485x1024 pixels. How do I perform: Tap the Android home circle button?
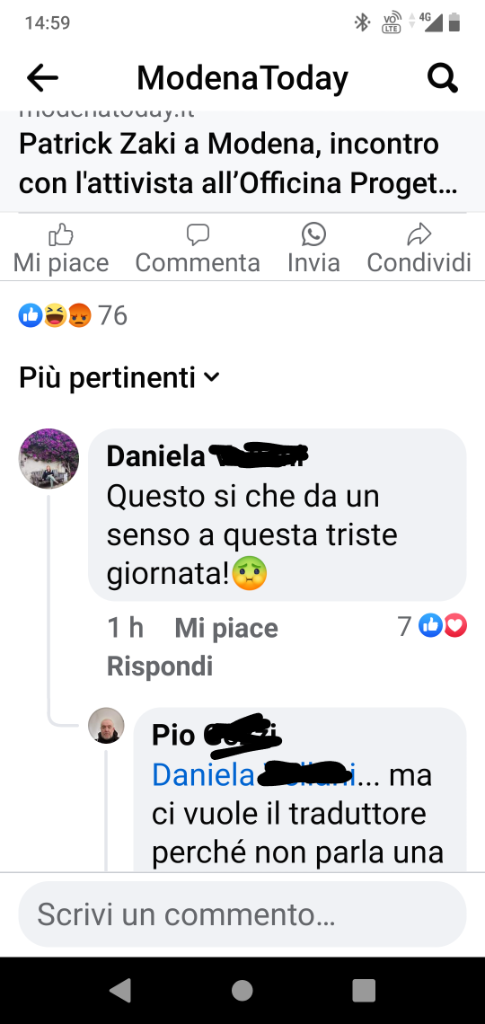tap(242, 990)
